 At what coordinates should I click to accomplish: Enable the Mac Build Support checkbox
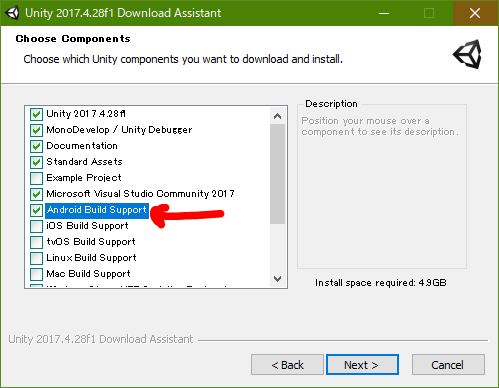pos(36,274)
